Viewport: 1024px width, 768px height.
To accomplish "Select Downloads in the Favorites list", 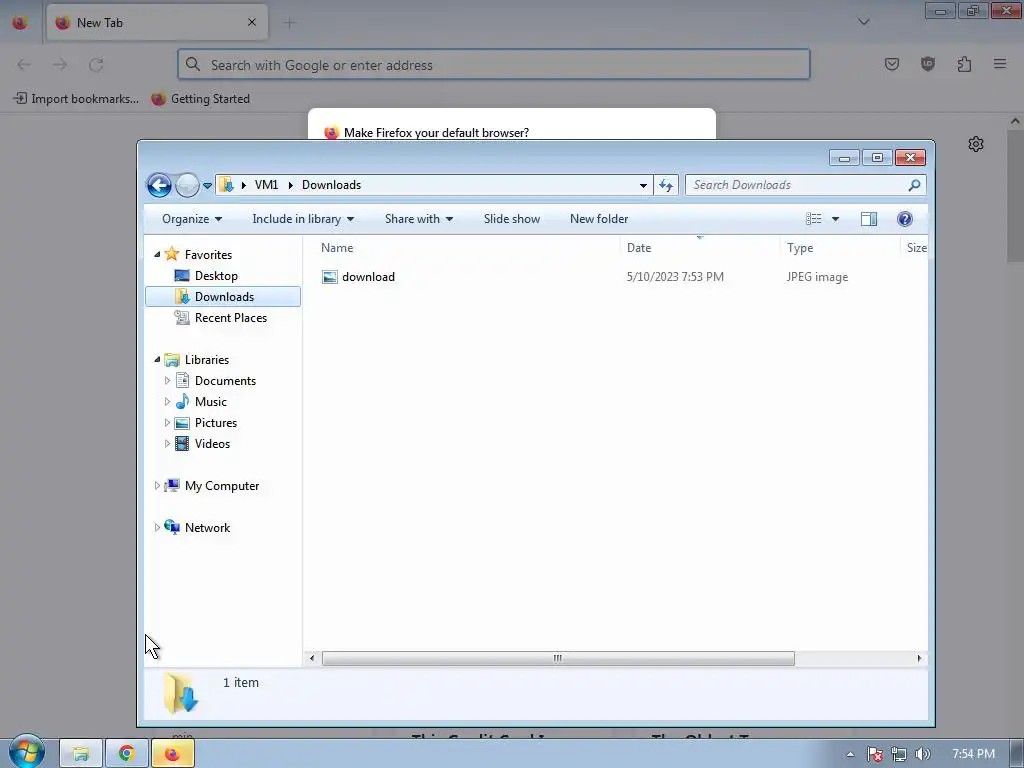I will coord(223,296).
